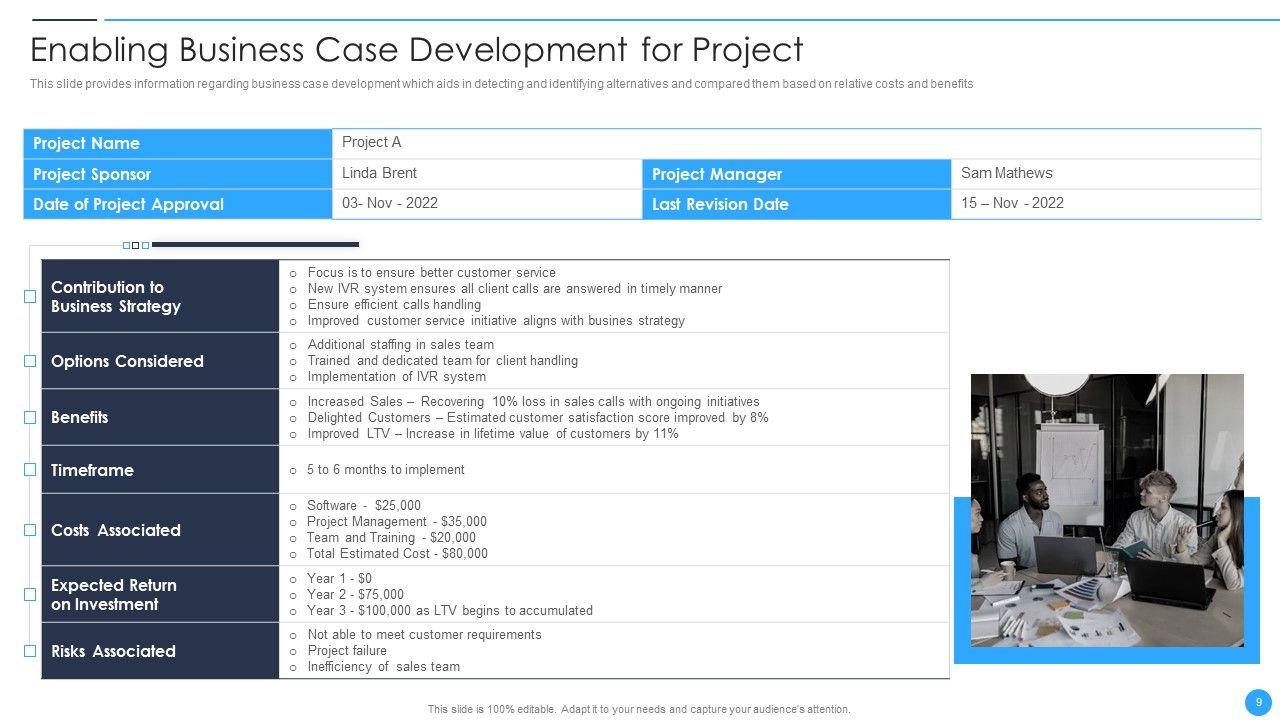1280x720 pixels.
Task: Select the meeting photo on the slide
Action: (1107, 510)
